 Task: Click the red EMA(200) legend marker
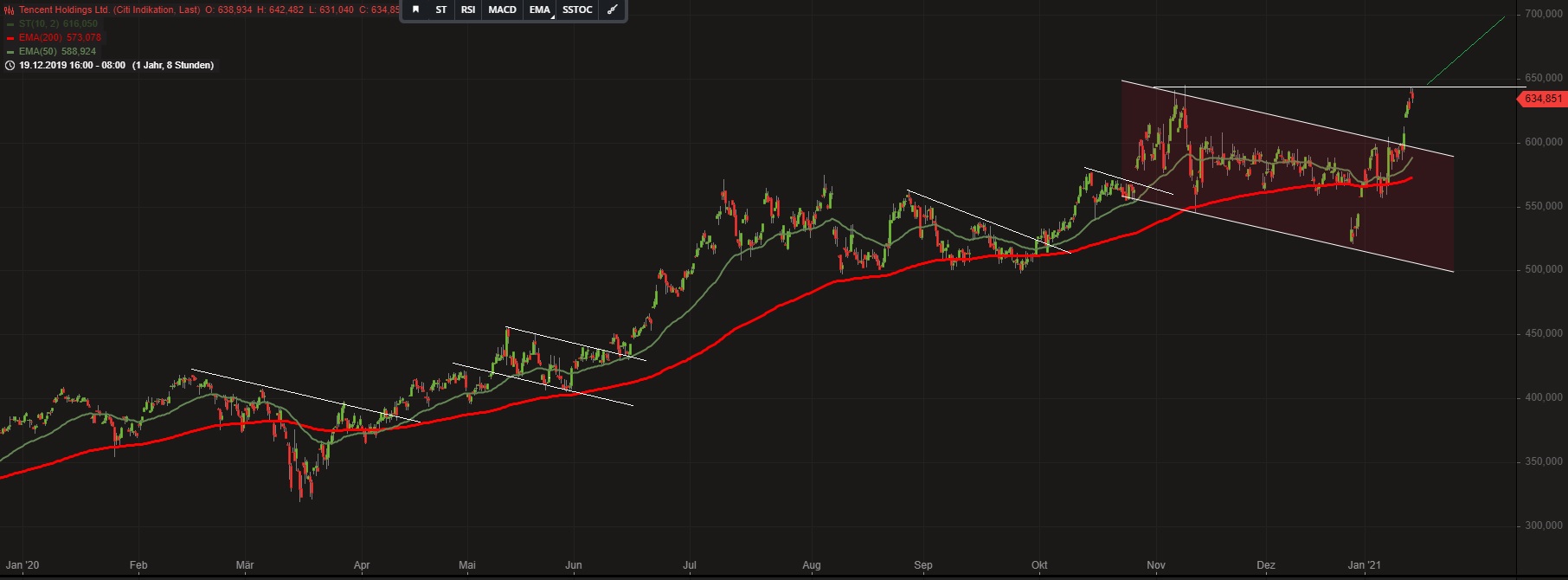(10, 38)
